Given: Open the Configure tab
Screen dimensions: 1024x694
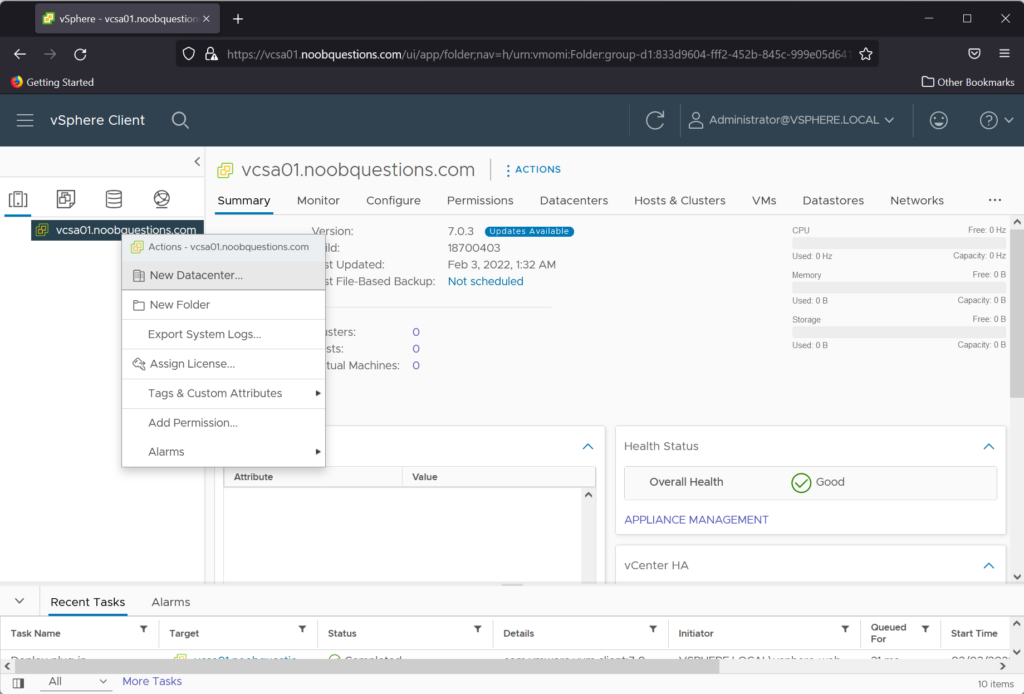Looking at the screenshot, I should (x=393, y=201).
